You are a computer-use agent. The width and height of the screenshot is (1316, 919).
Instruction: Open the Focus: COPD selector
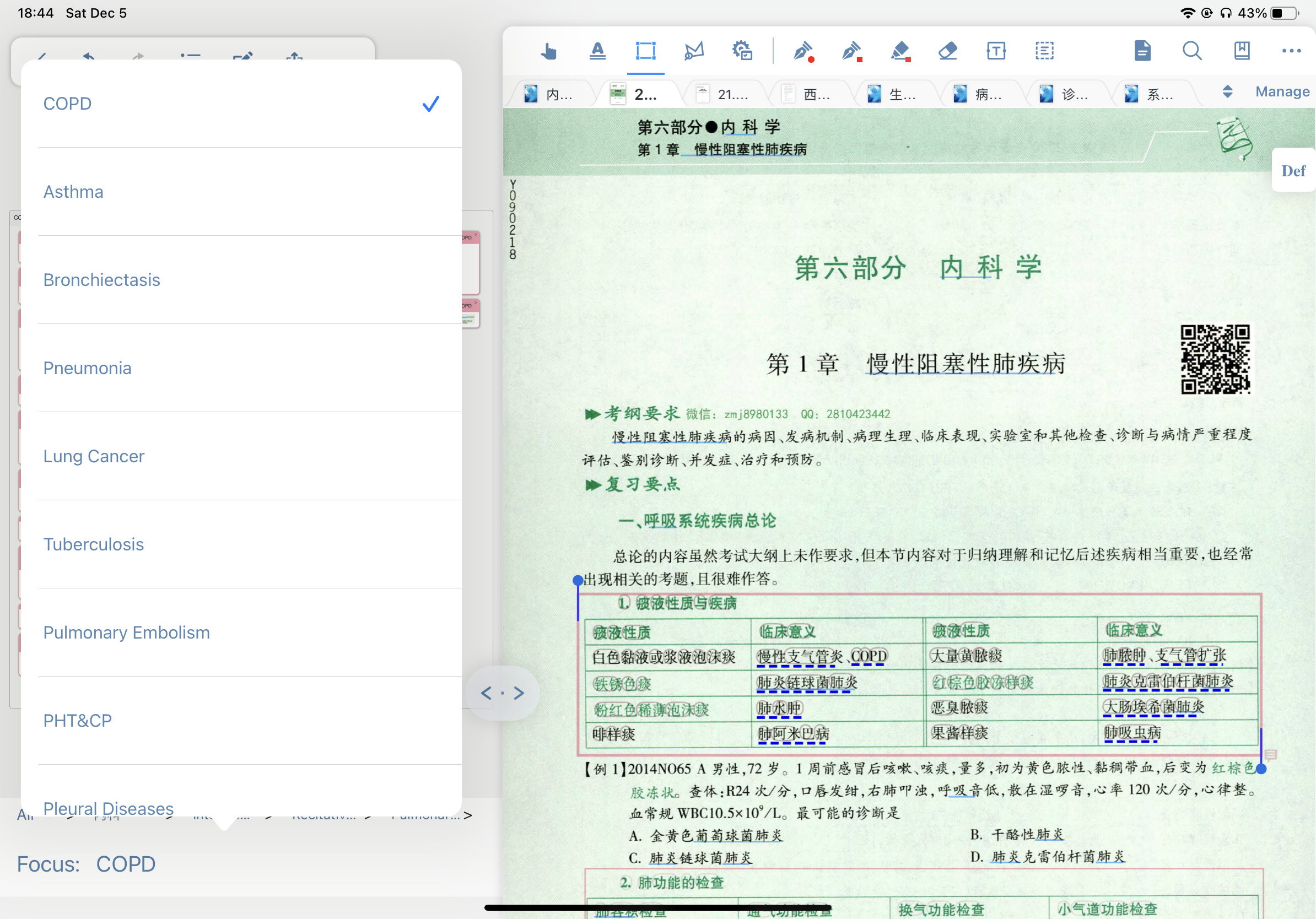click(x=86, y=864)
